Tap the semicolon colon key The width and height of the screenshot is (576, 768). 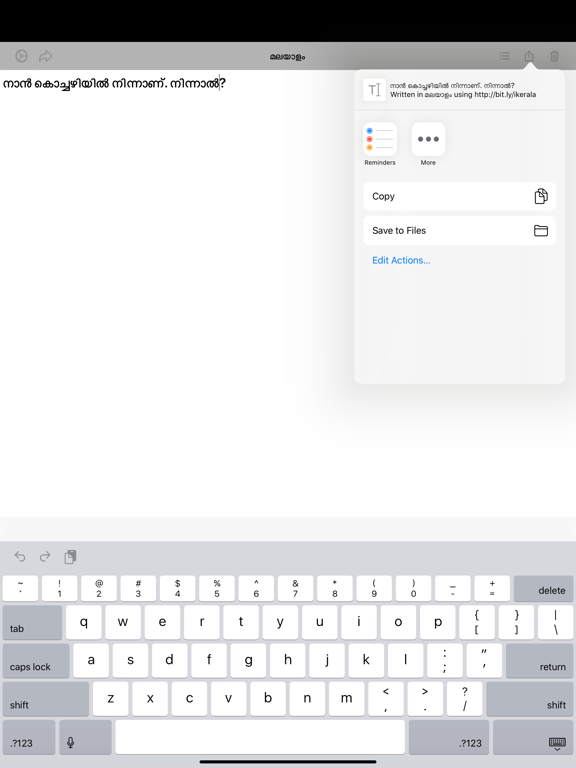tap(445, 661)
